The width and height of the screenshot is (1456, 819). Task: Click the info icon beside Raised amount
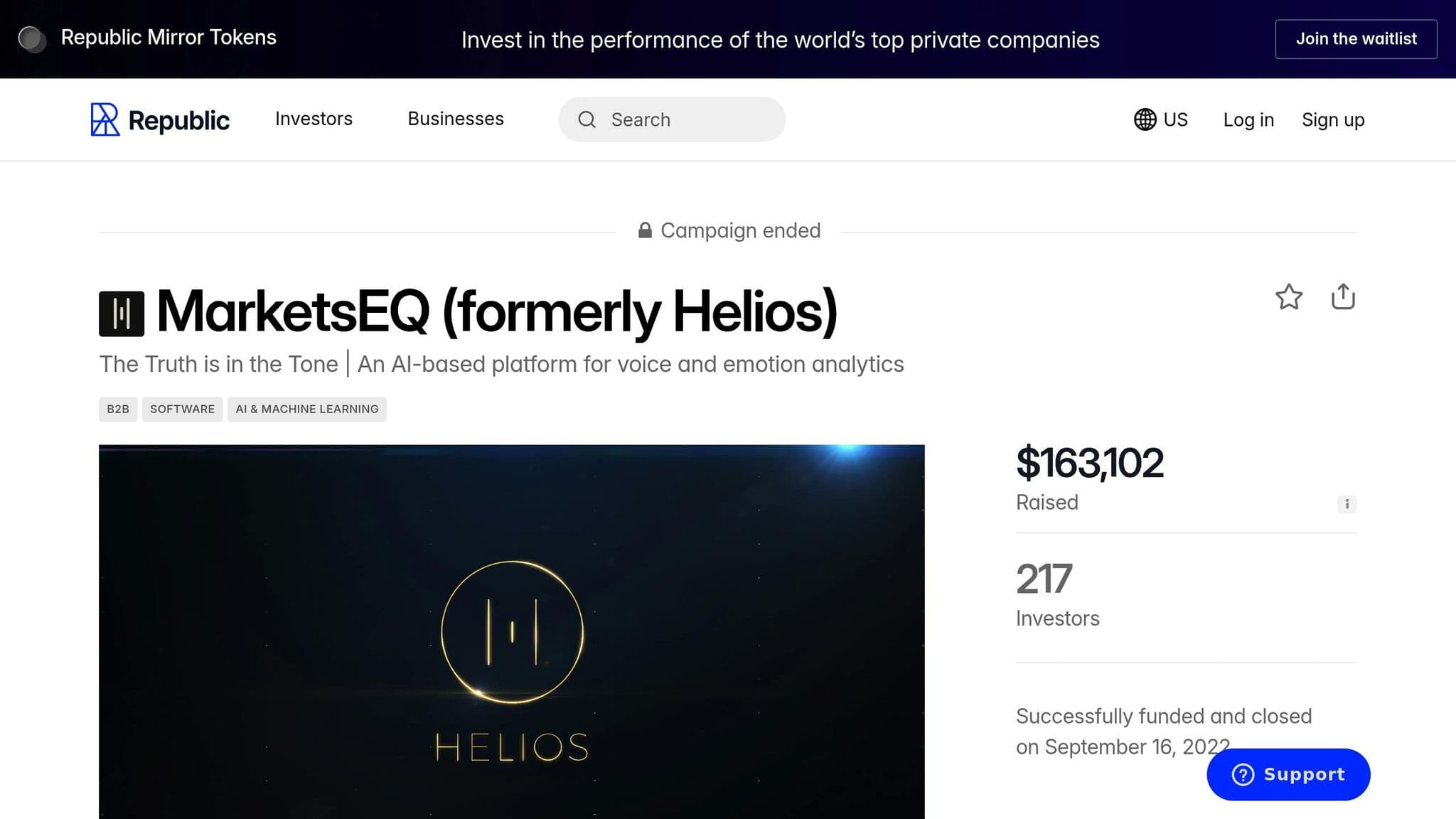pos(1347,504)
